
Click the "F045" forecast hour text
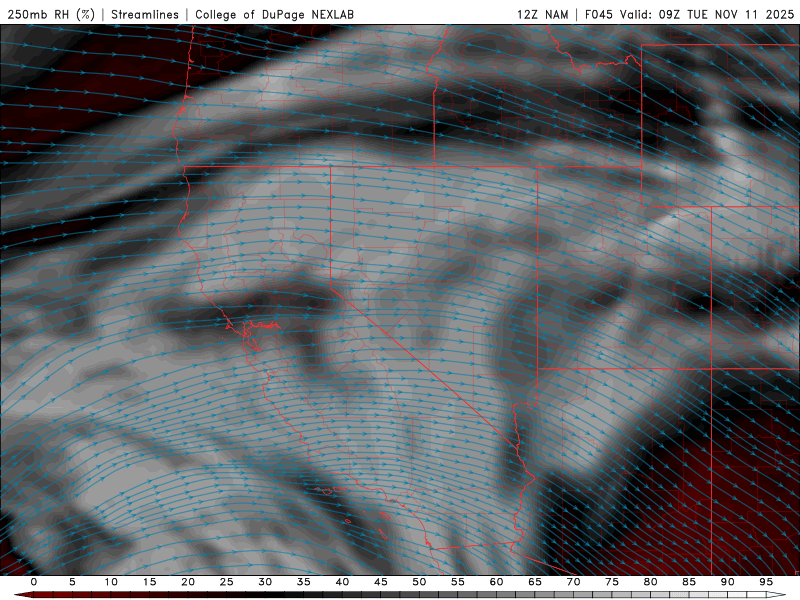[x=598, y=14]
